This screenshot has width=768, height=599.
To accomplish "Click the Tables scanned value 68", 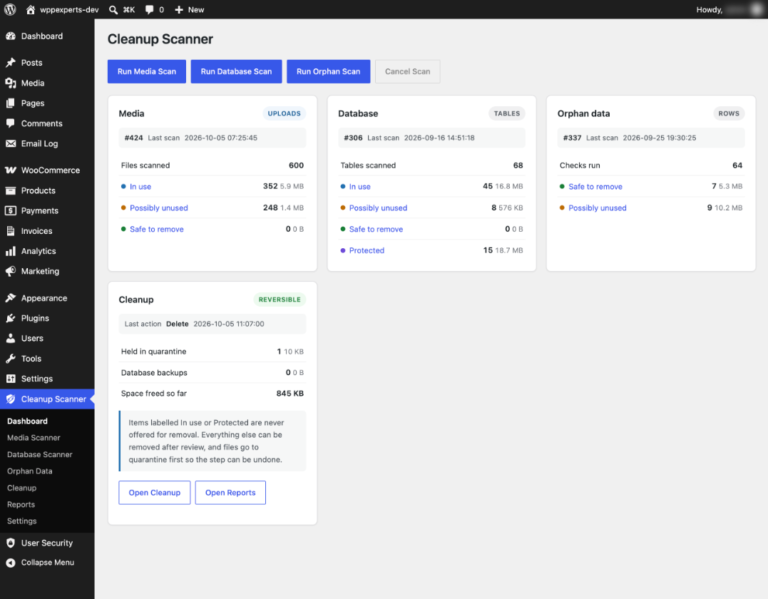I will click(x=518, y=165).
